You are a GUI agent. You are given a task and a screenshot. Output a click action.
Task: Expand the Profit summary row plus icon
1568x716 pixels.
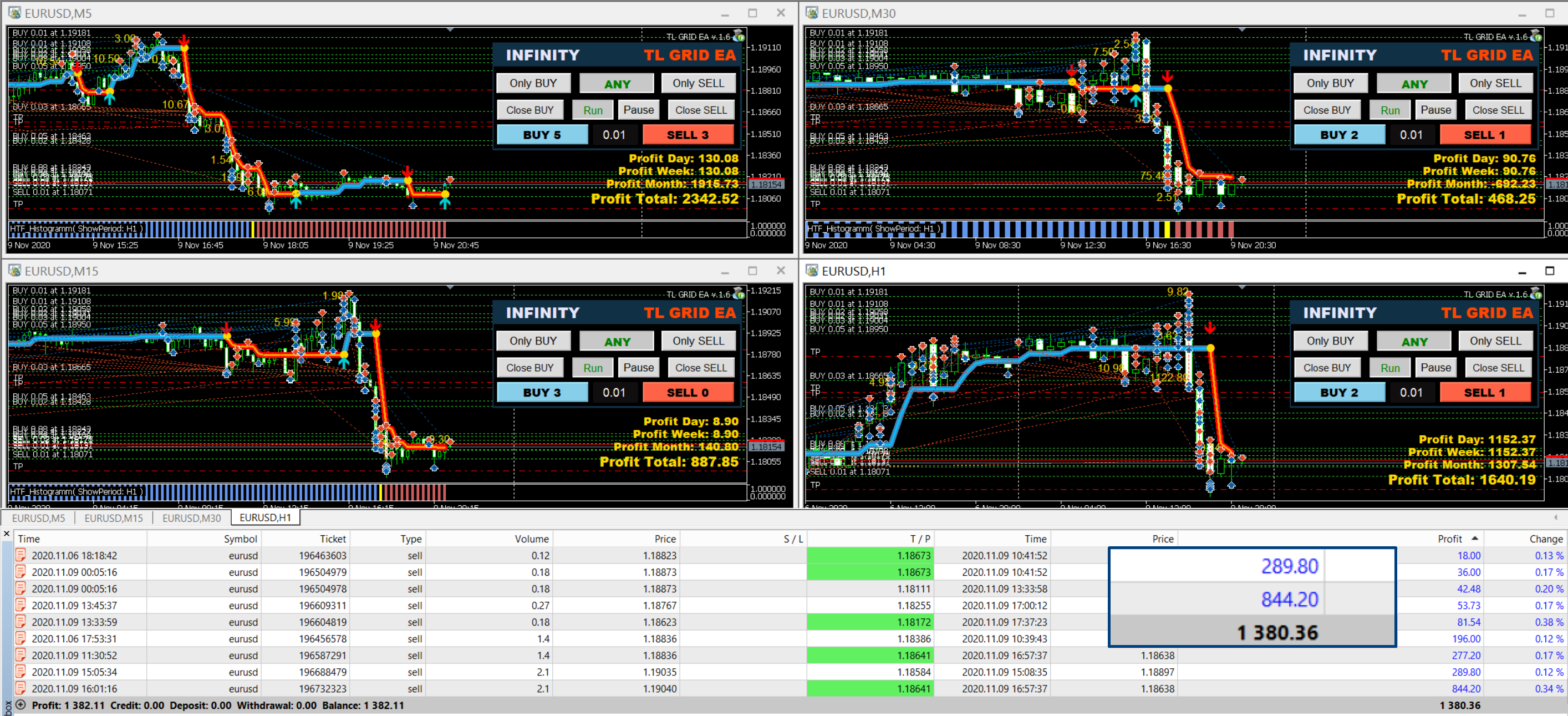click(21, 705)
